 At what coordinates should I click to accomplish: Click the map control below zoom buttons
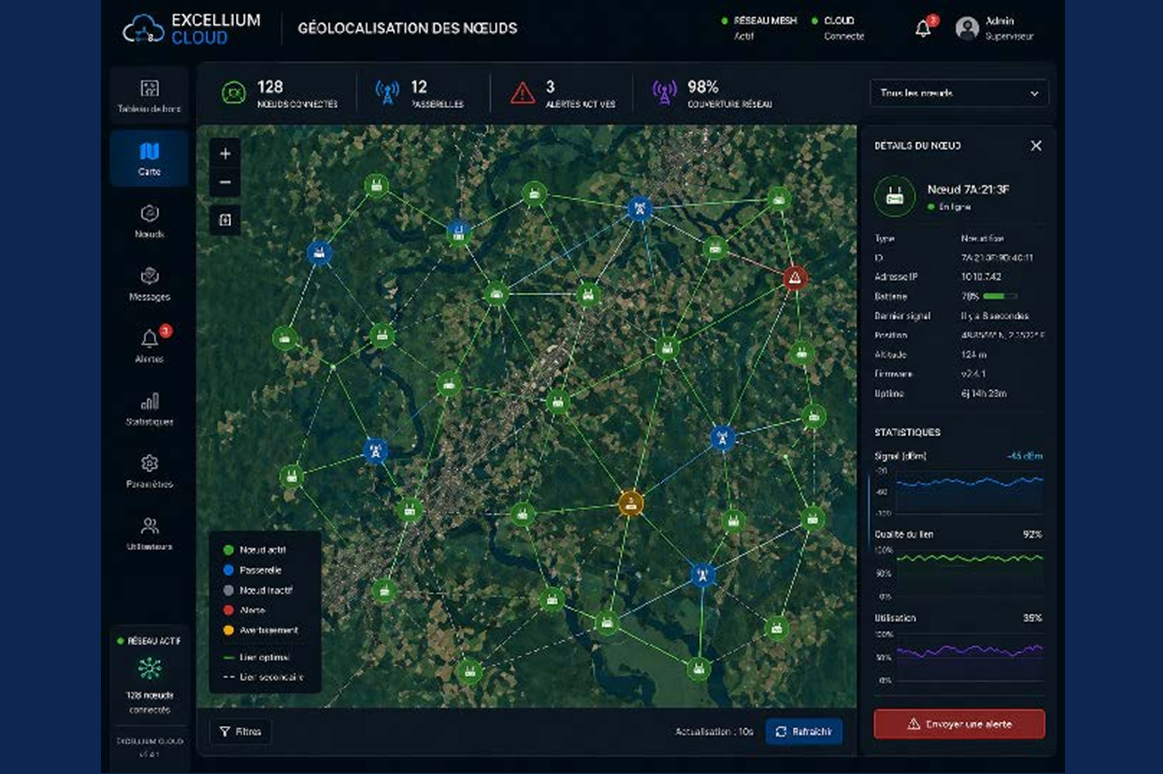225,219
